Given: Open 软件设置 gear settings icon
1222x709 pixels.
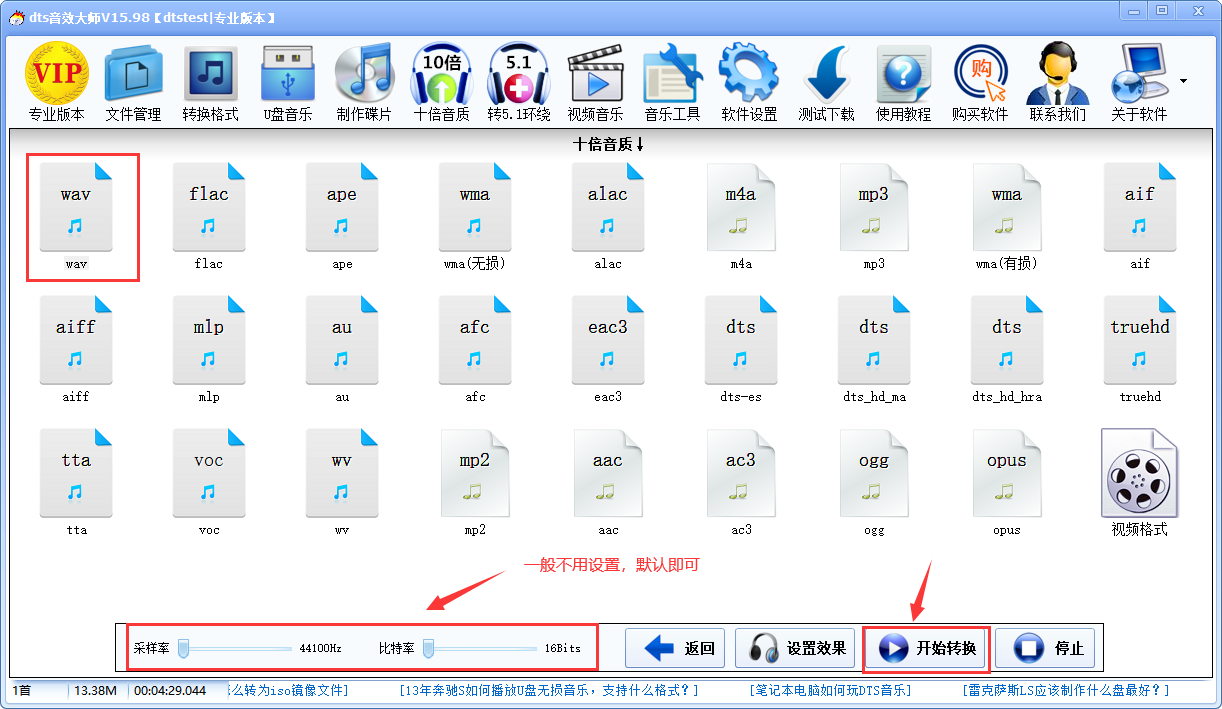Looking at the screenshot, I should 749,82.
